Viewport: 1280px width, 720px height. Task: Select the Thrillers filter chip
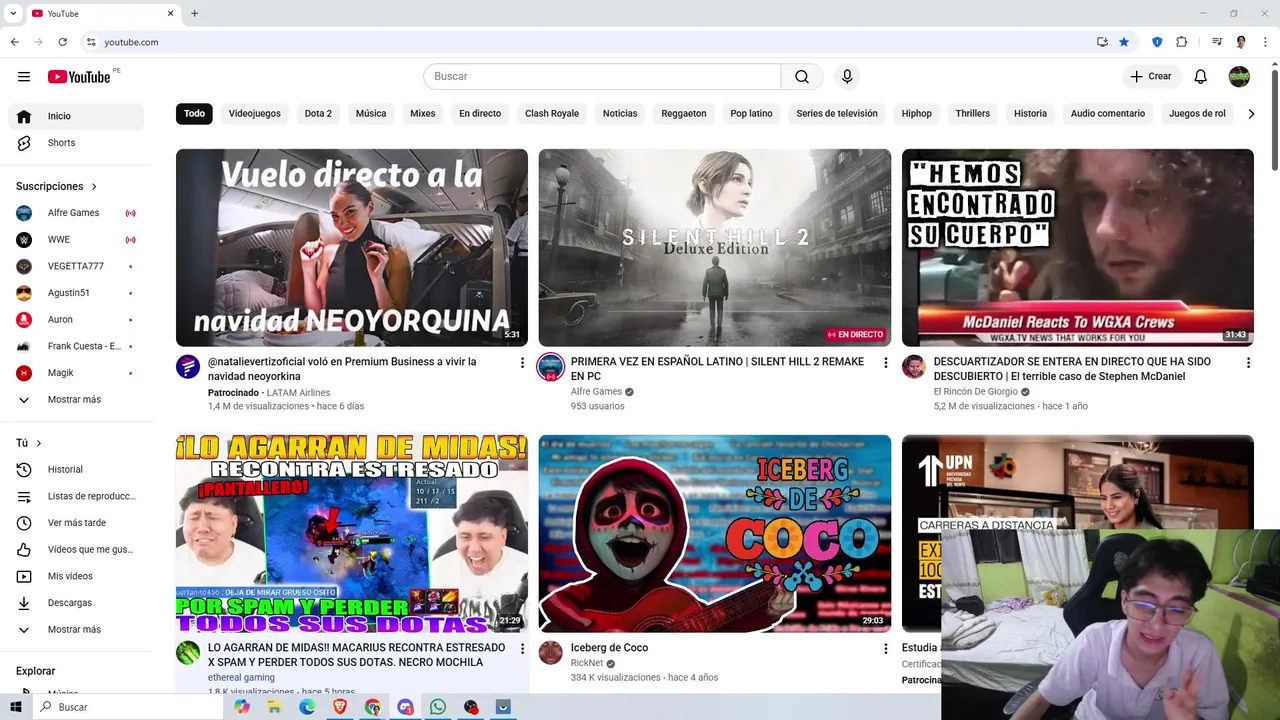(973, 114)
